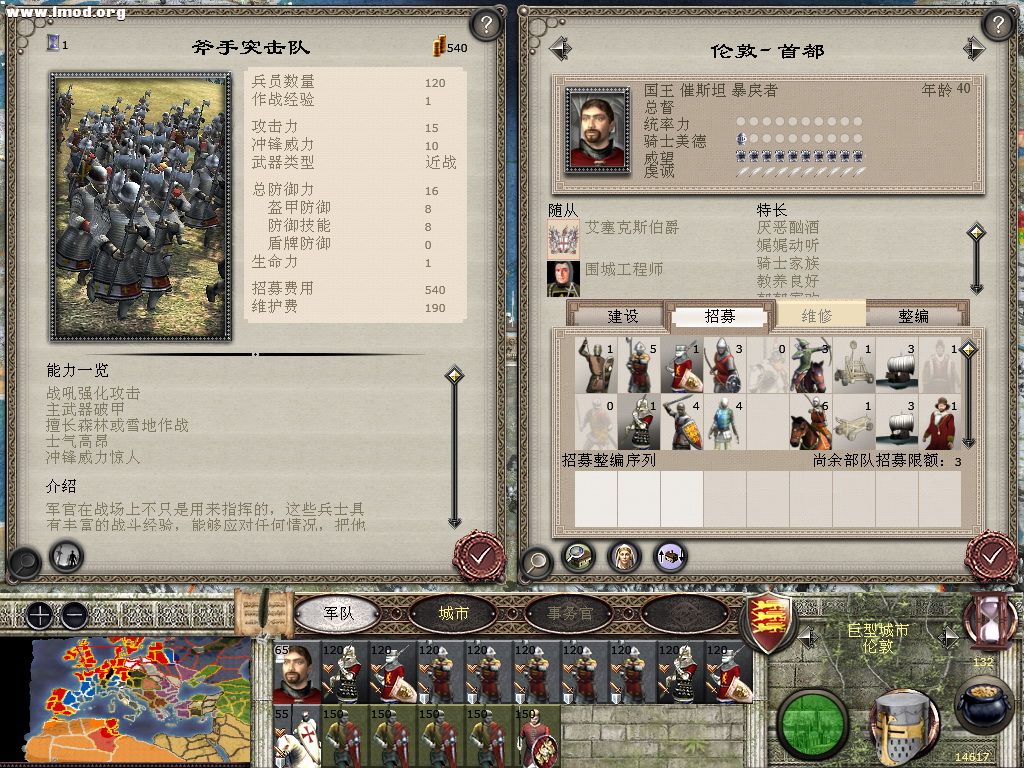This screenshot has height=768, width=1024.
Task: Confirm with red seal on London panel
Action: (991, 556)
